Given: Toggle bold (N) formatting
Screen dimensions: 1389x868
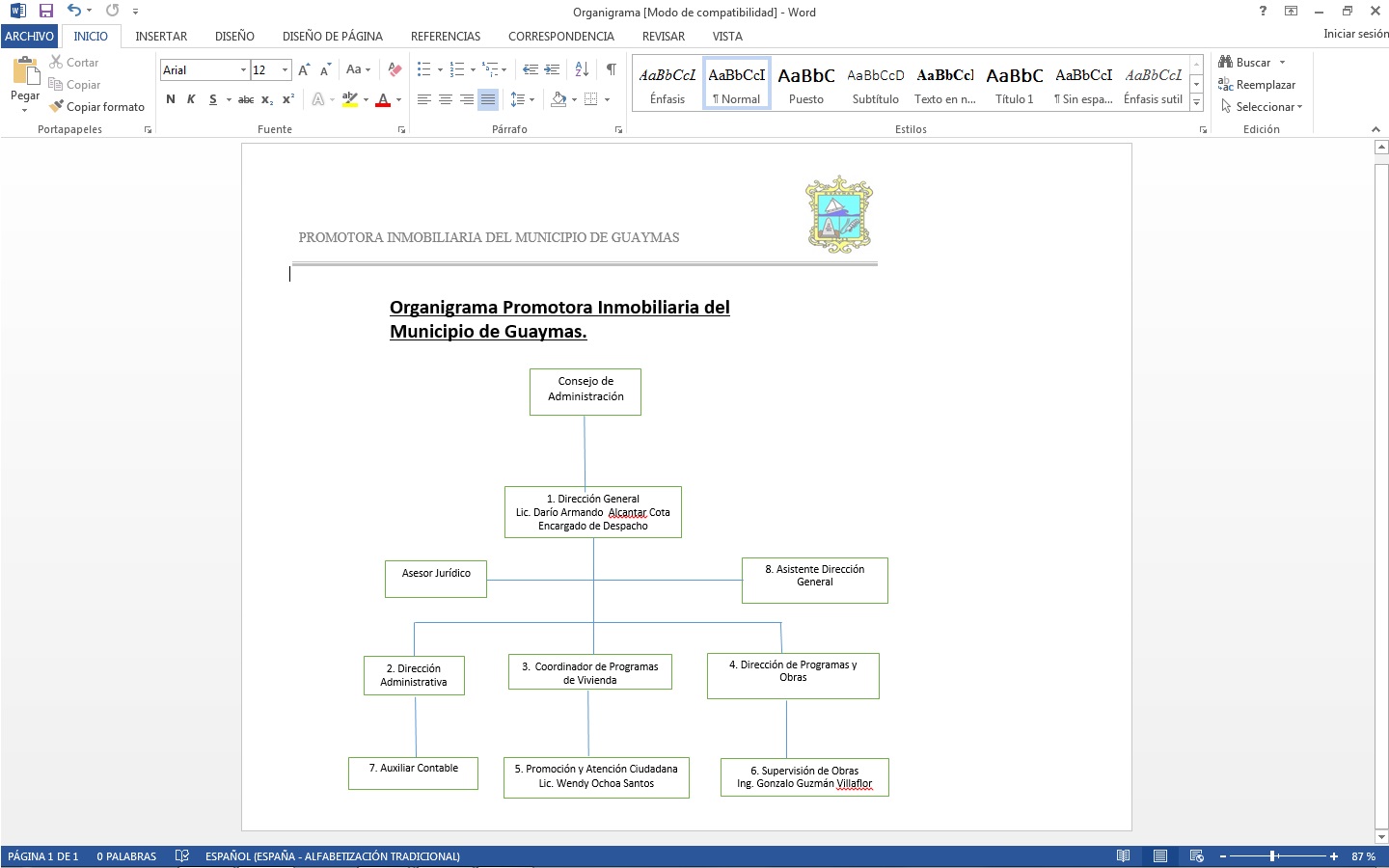Looking at the screenshot, I should [x=171, y=99].
